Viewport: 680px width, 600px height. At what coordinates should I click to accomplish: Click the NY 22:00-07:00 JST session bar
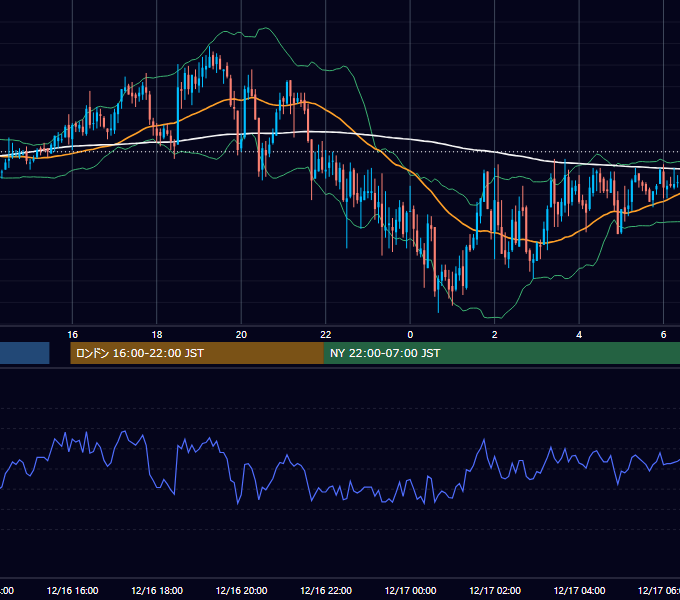coord(502,353)
